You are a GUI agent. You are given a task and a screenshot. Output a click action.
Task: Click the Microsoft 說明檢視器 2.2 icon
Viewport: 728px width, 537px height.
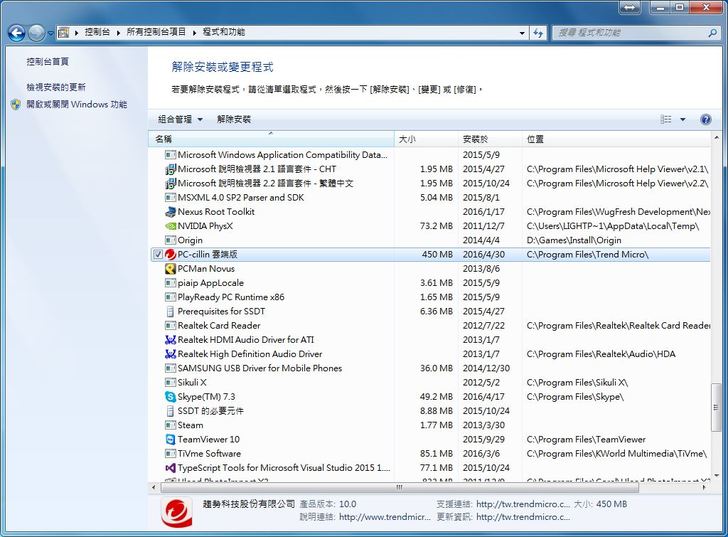pos(170,183)
